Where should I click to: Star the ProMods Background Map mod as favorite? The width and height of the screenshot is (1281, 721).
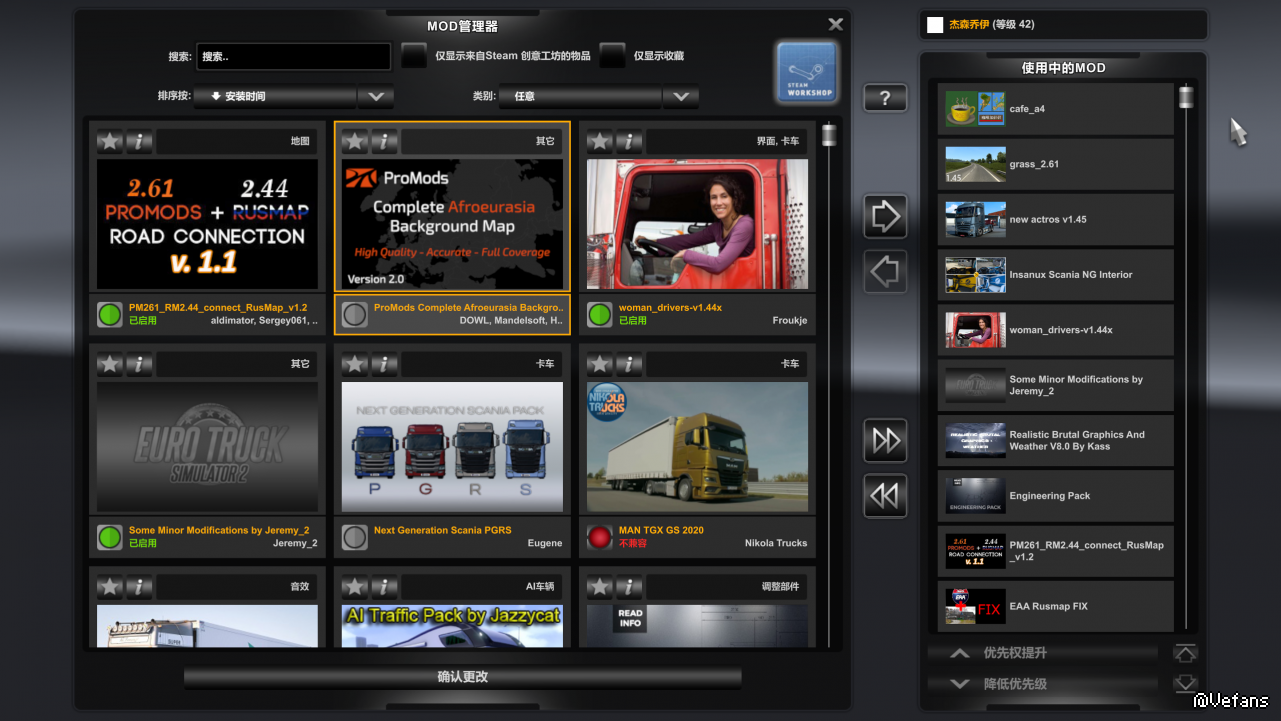pyautogui.click(x=355, y=141)
